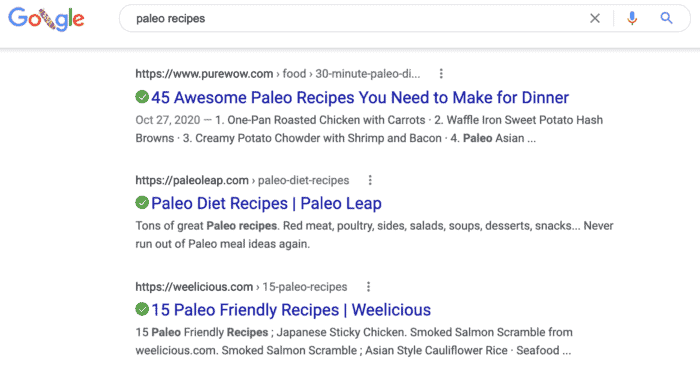Viewport: 700px width, 375px height.
Task: Click green checkmark beside 15 Paleo Friendly Recipes
Action: tap(142, 309)
